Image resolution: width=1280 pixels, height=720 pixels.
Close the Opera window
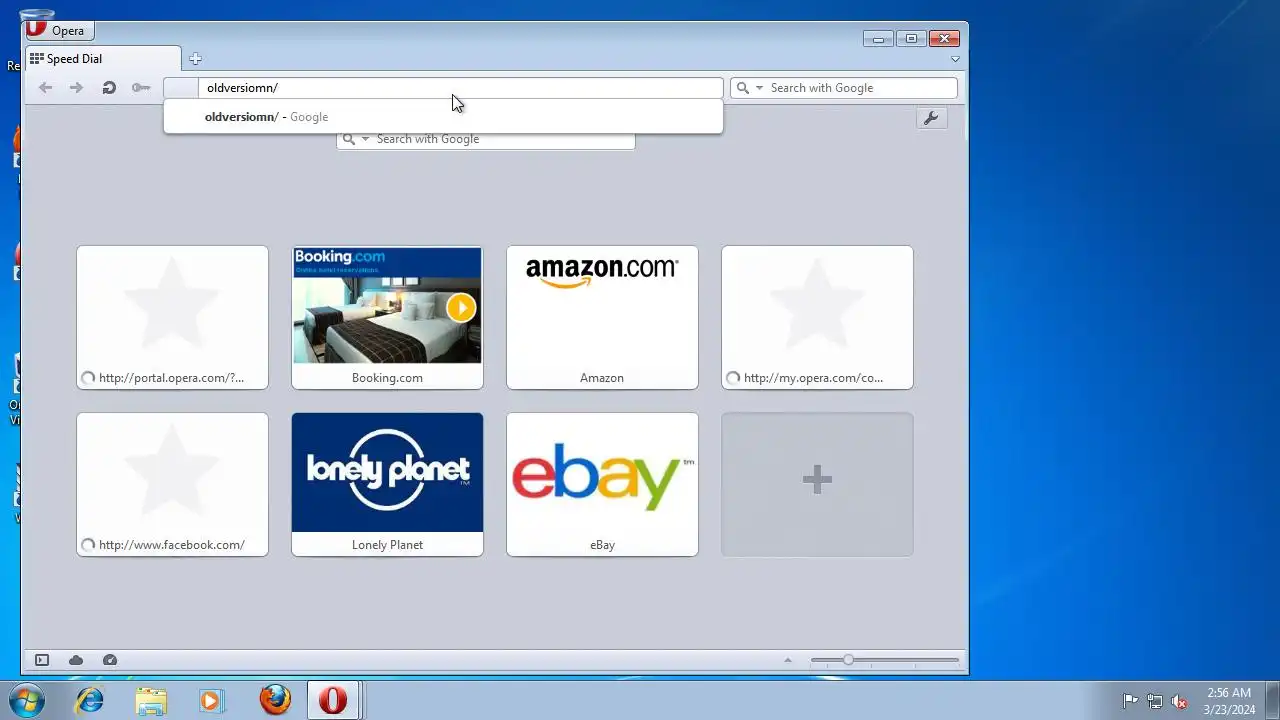point(944,39)
